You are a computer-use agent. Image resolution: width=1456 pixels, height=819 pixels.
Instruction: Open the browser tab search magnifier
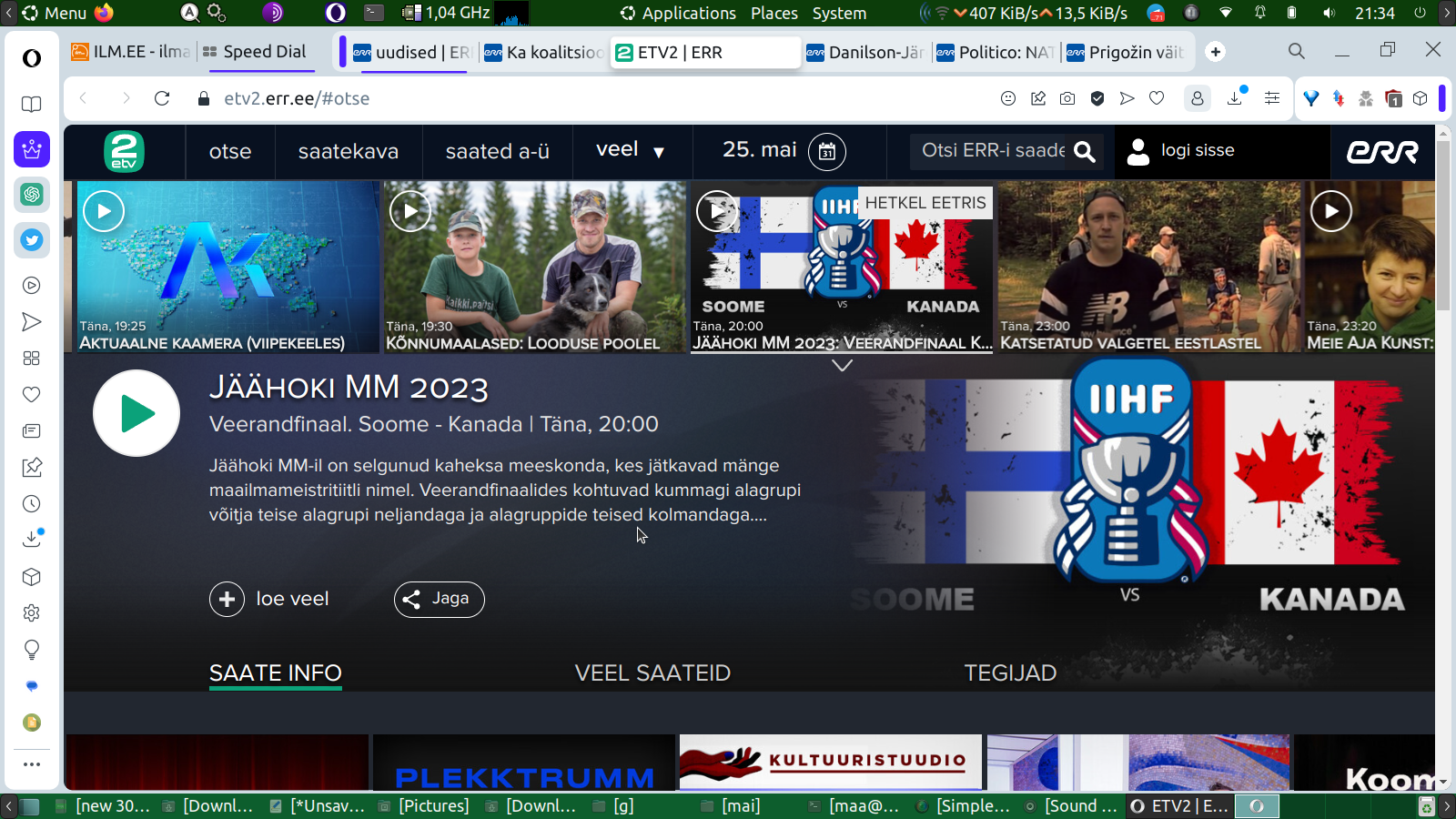tap(1297, 52)
